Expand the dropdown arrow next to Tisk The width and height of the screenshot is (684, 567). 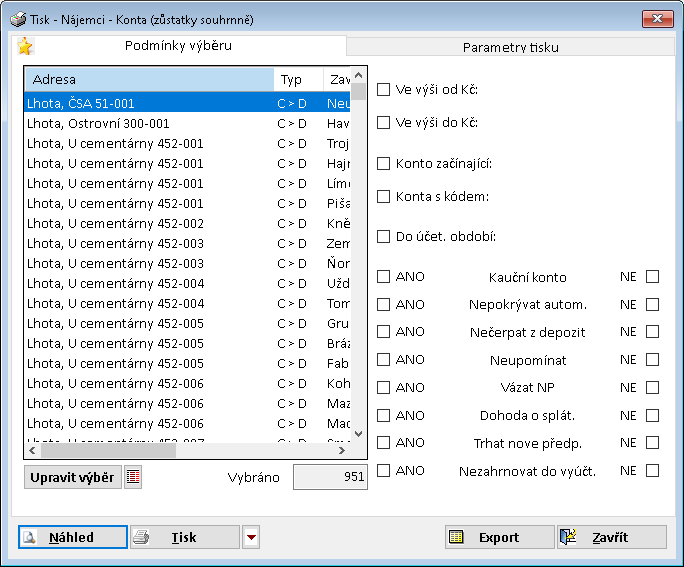pos(251,537)
